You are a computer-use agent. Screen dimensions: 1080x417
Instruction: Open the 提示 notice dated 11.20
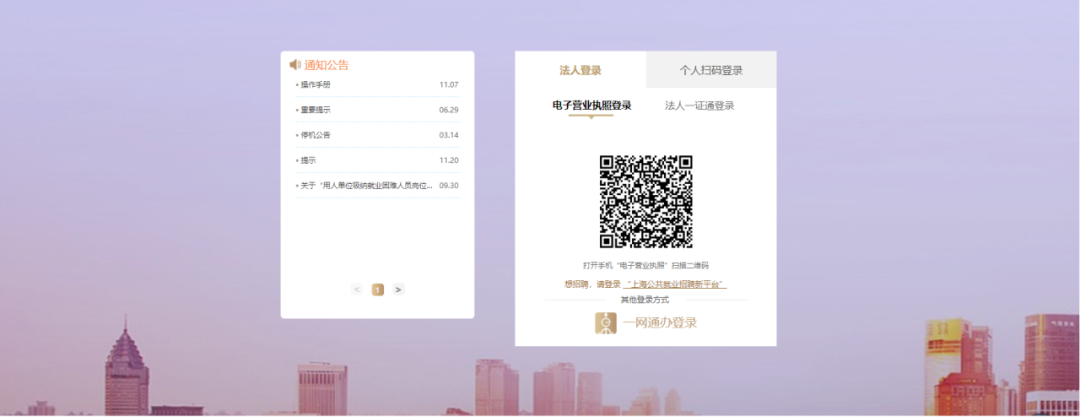(308, 161)
